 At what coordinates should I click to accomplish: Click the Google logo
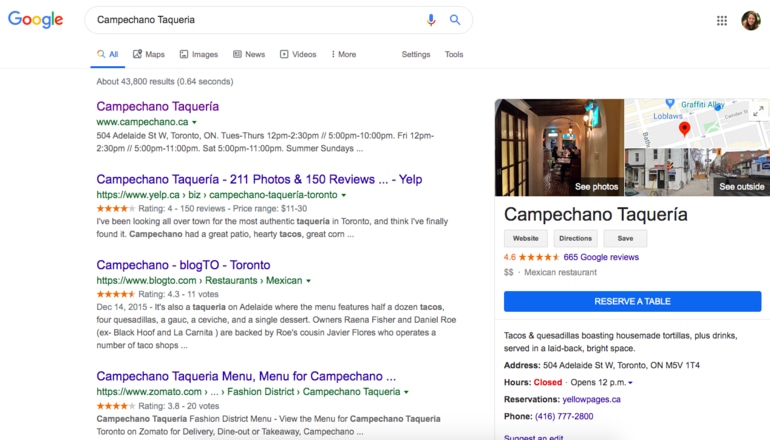click(x=35, y=20)
